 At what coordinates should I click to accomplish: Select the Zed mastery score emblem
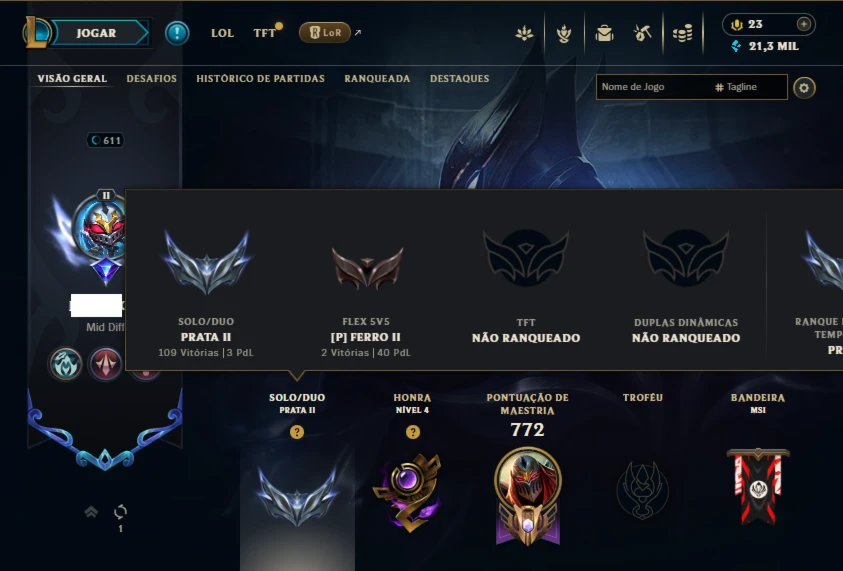point(527,496)
